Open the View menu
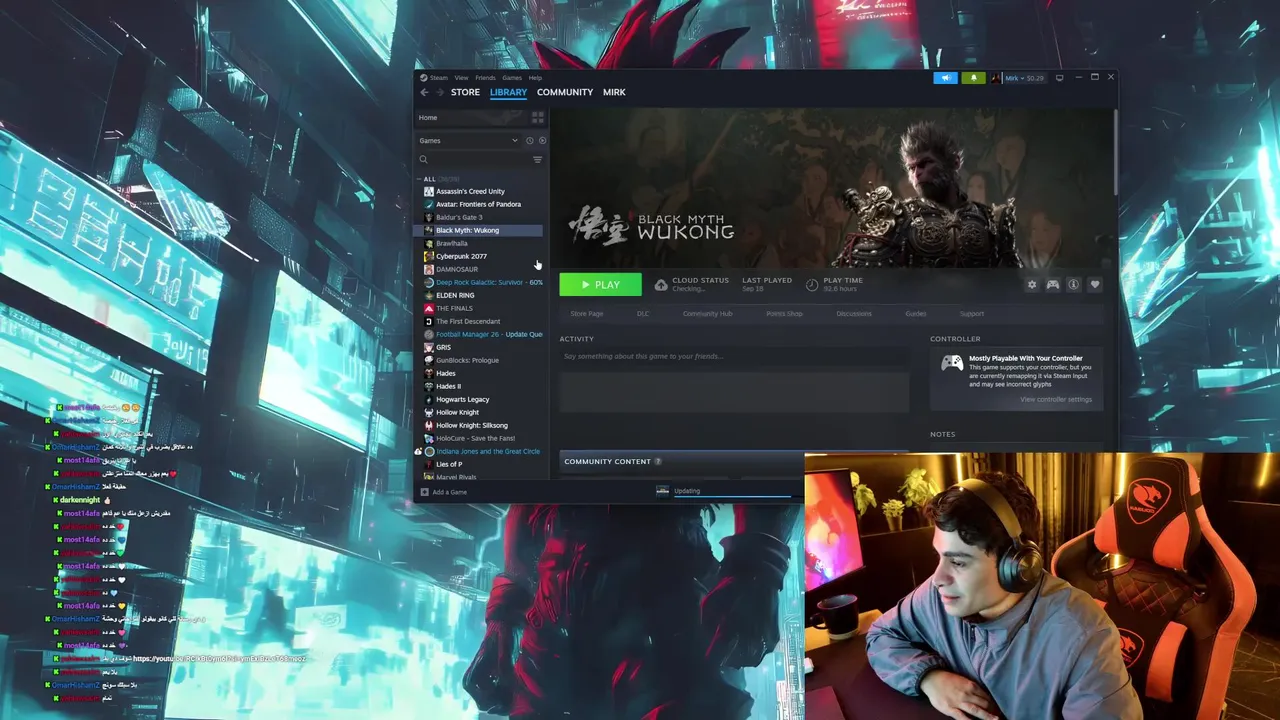This screenshot has height=720, width=1280. pyautogui.click(x=461, y=77)
